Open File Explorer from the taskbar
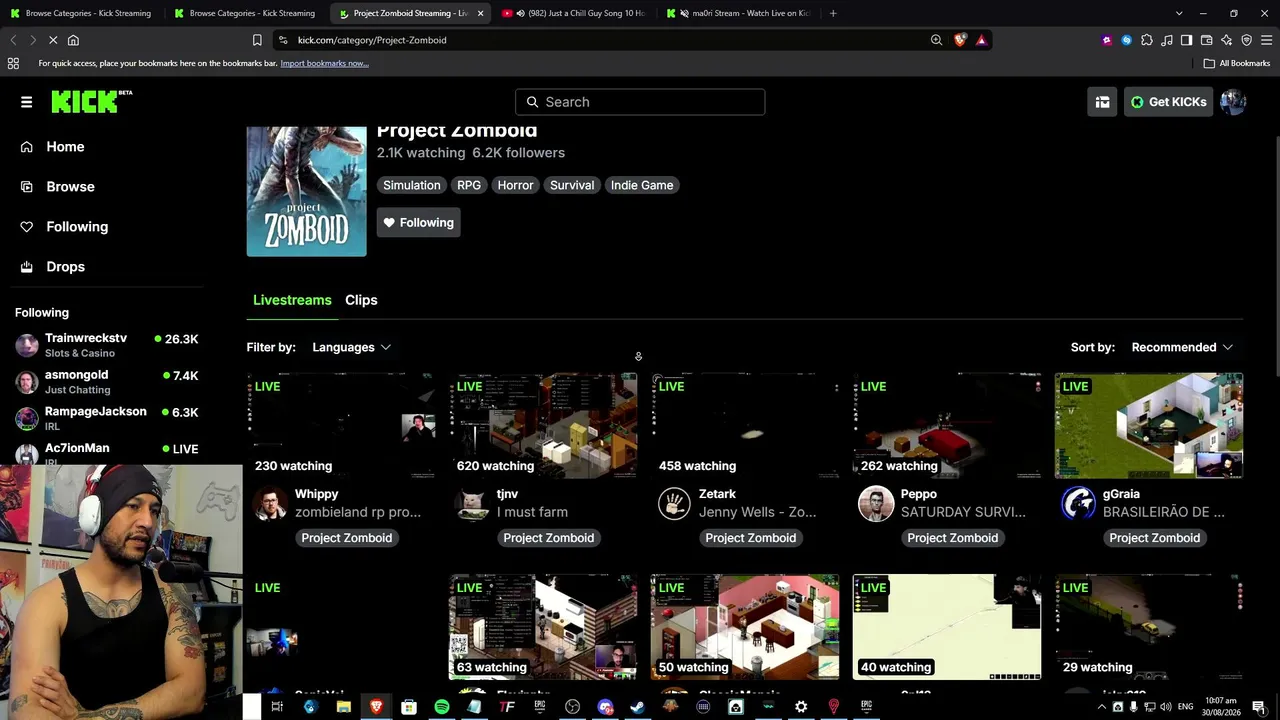 coord(344,707)
